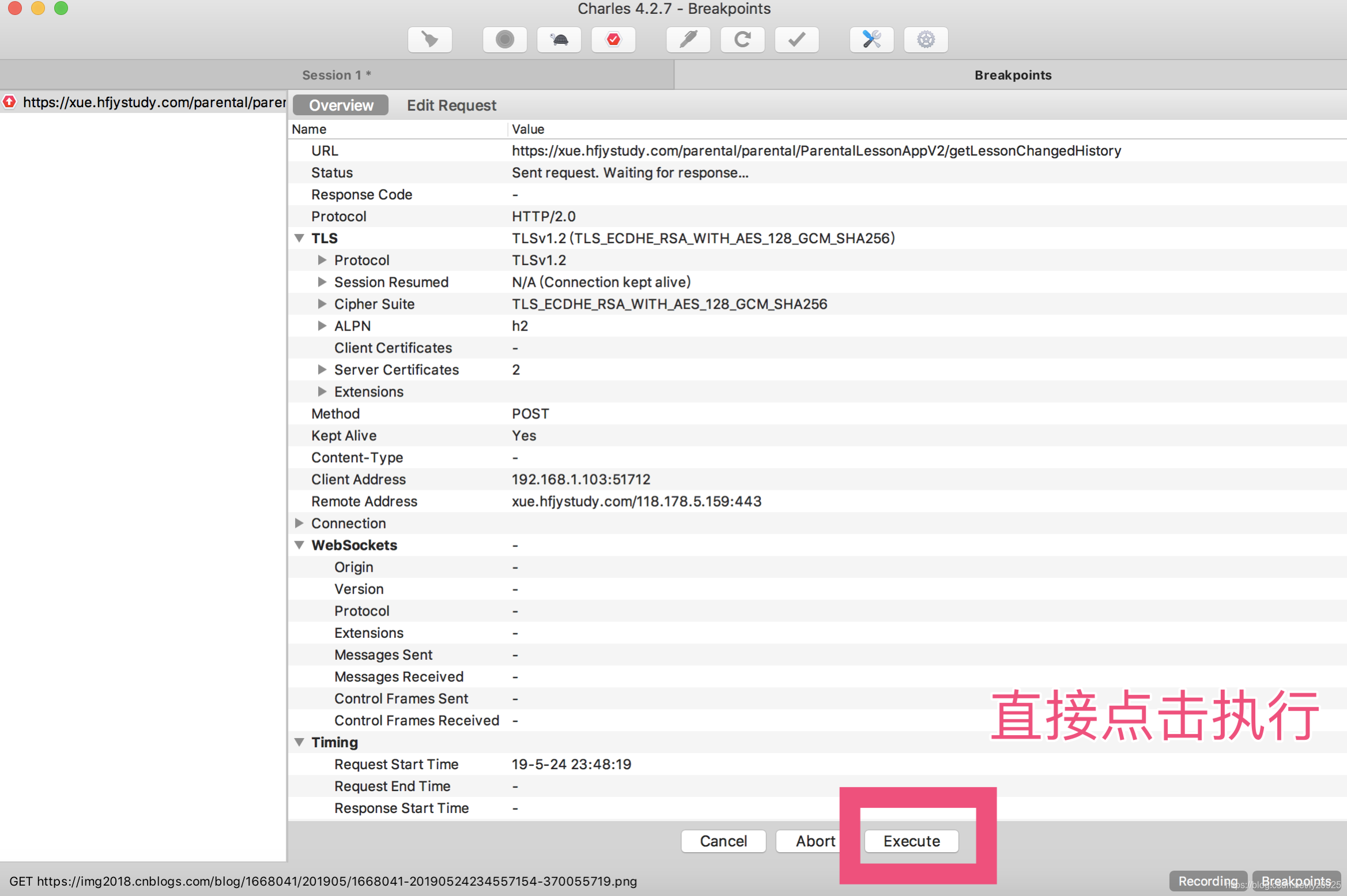Expand the TLS Extensions row
The image size is (1347, 896).
tap(322, 391)
